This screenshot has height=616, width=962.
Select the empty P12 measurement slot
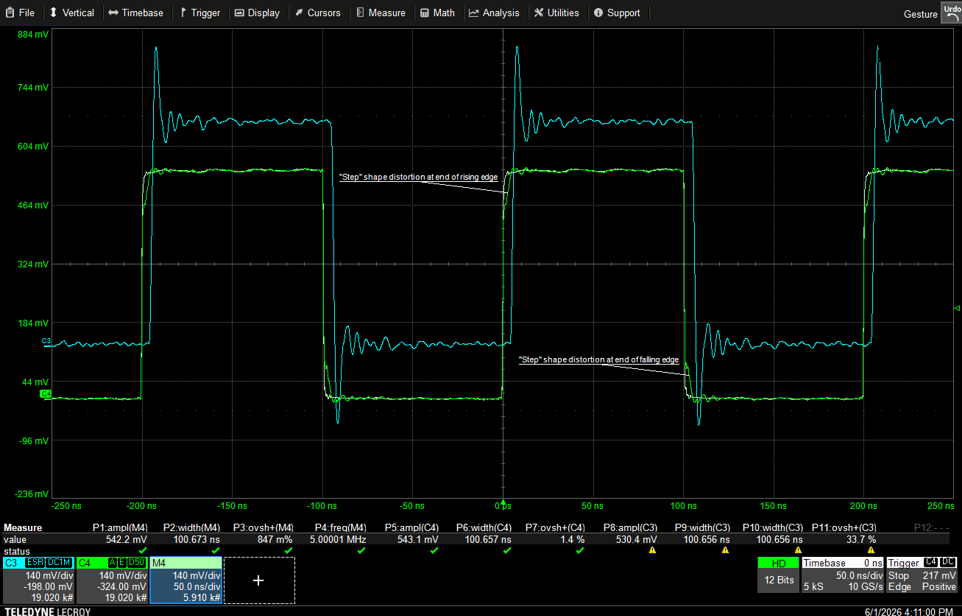click(931, 528)
